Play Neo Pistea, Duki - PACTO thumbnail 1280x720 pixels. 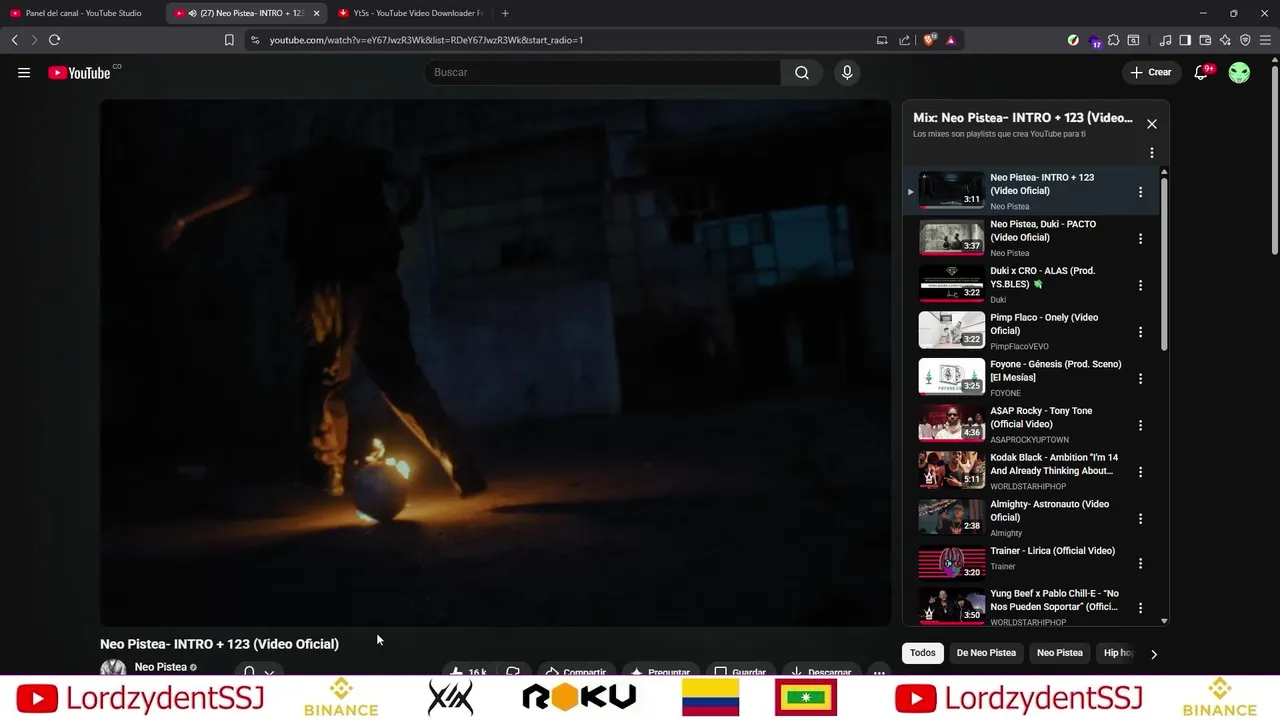(952, 237)
